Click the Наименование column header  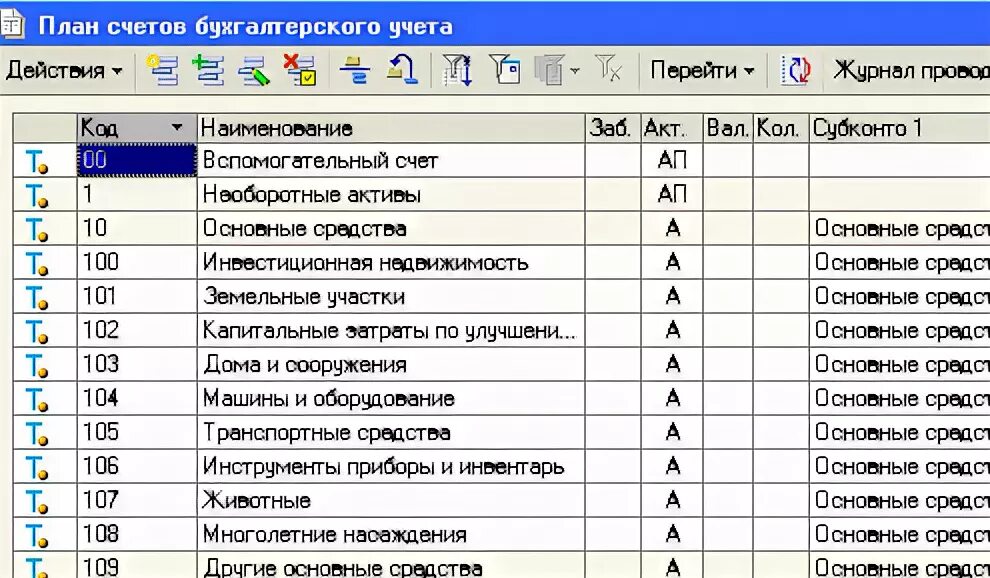tap(391, 128)
